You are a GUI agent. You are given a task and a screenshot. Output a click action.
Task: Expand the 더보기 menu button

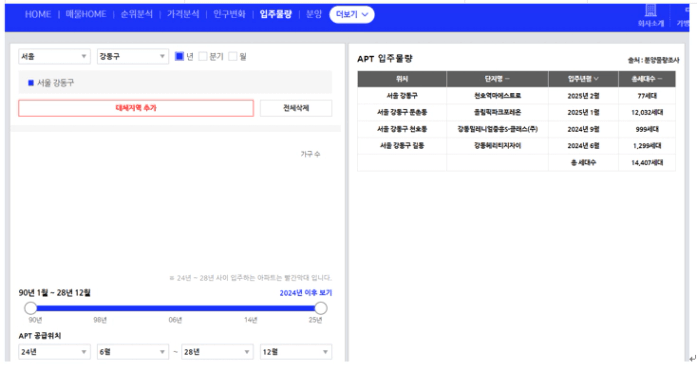[x=352, y=14]
